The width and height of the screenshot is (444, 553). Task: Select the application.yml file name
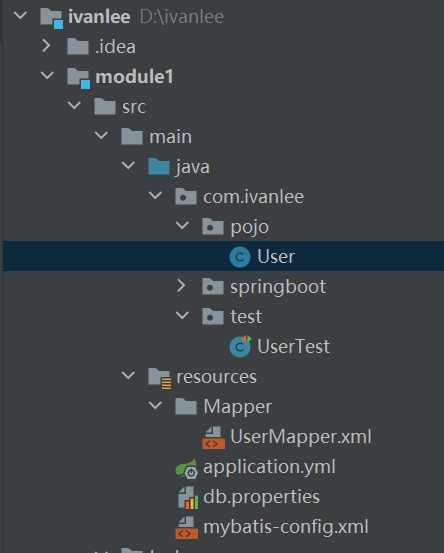click(x=269, y=468)
